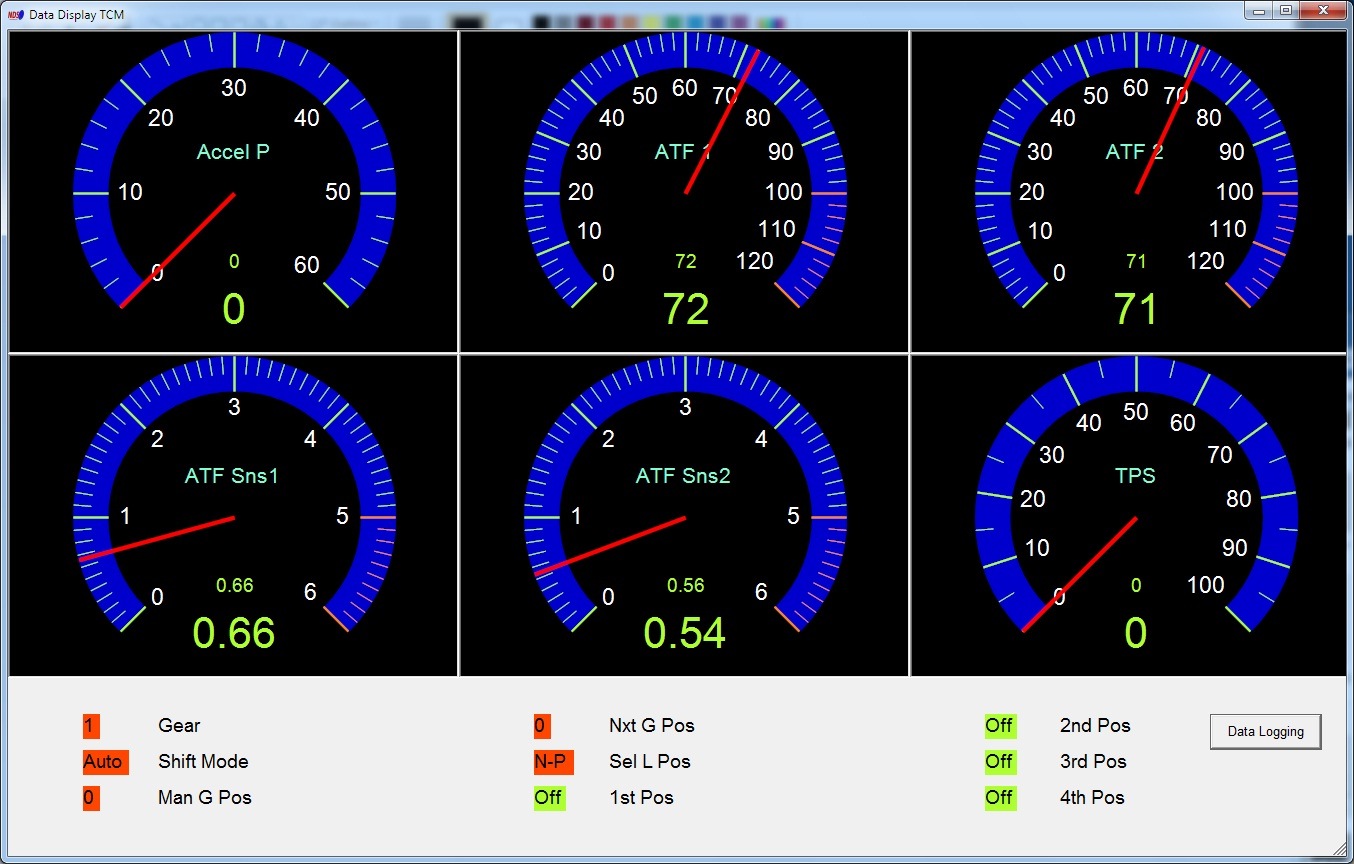Screen dimensions: 1354x864
Task: Click the TPS gauge
Action: click(x=1136, y=516)
